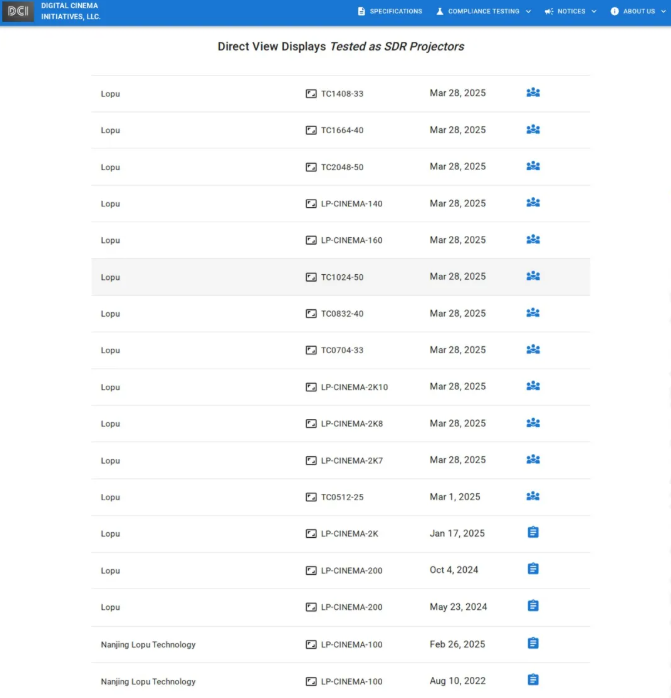Open group icon for TC1408-33 row
Viewport: 671px width, 698px height.
pyautogui.click(x=533, y=93)
